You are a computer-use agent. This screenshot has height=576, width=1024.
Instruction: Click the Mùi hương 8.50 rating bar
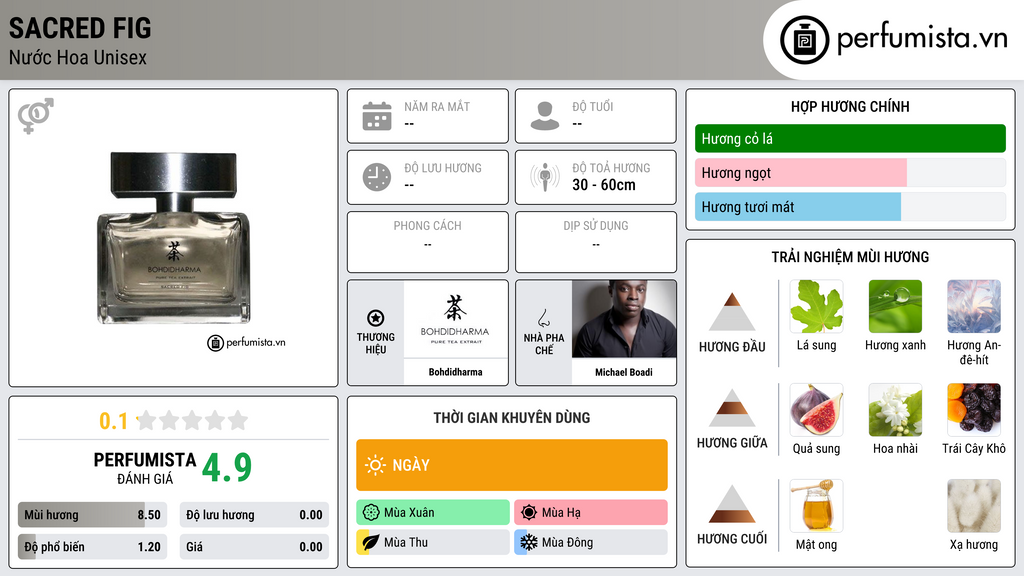[x=92, y=515]
